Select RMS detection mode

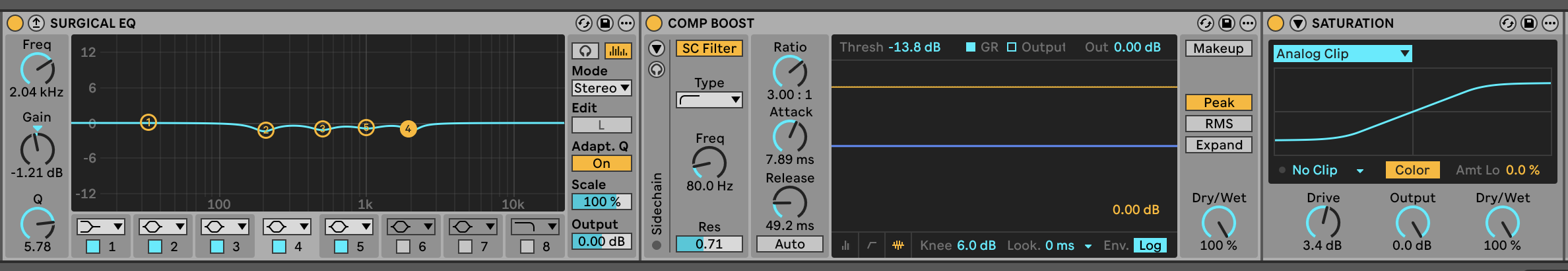pos(1219,124)
